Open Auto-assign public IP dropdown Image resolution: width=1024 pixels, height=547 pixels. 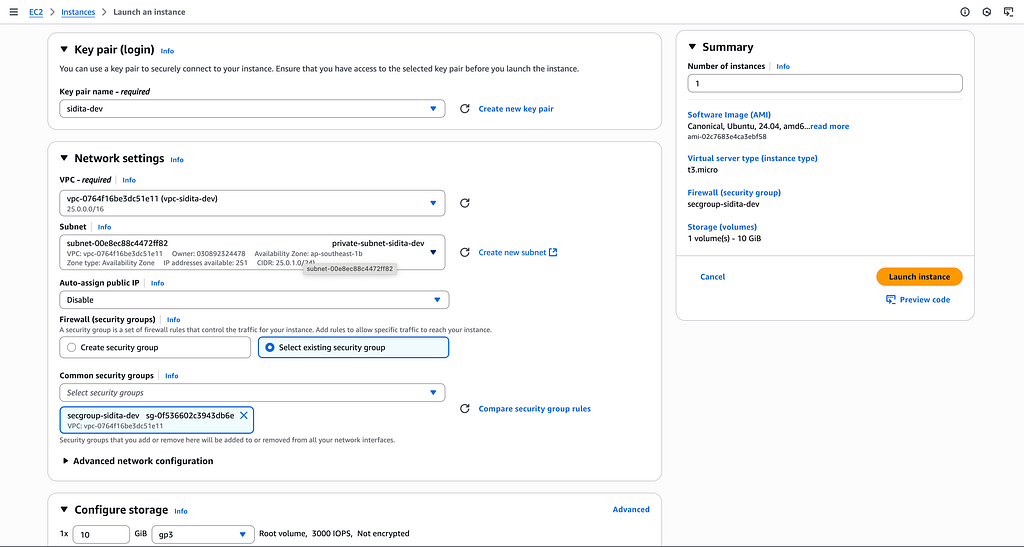coord(254,299)
